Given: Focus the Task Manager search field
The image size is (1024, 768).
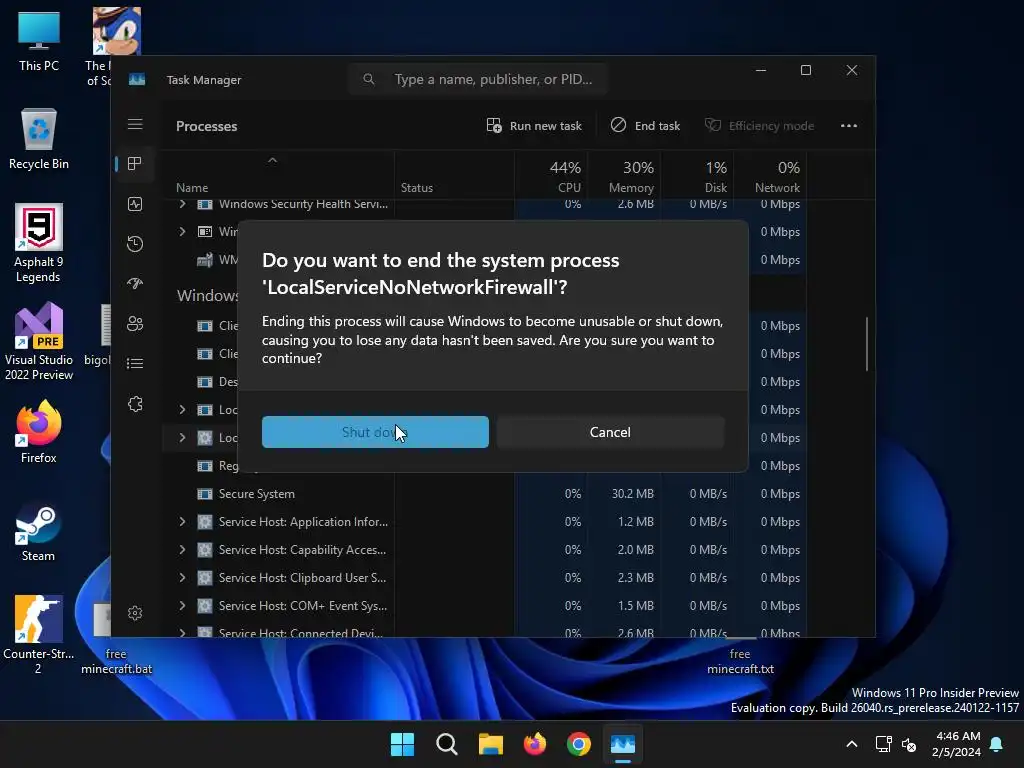Looking at the screenshot, I should (x=478, y=79).
